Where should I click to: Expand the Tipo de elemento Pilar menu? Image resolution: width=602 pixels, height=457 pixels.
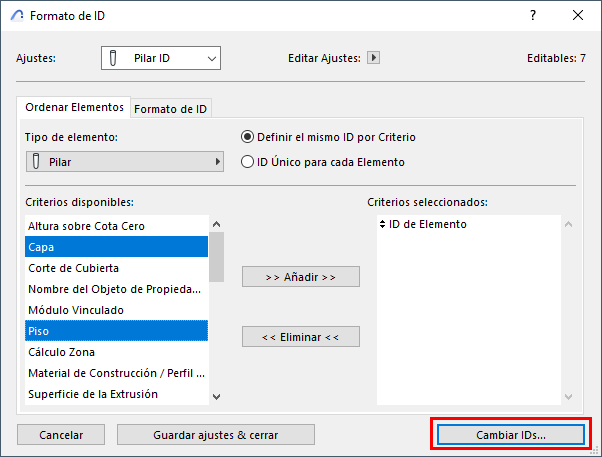(124, 161)
